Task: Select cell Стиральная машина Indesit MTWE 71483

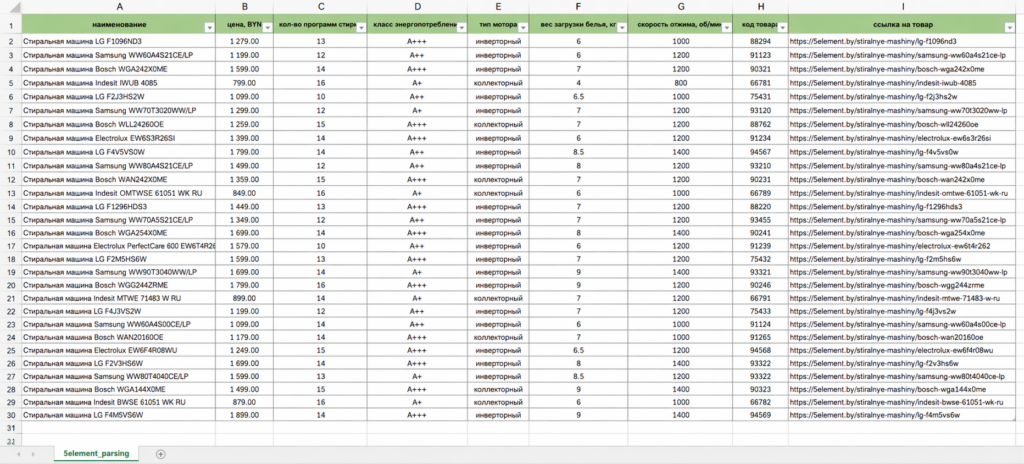Action: pyautogui.click(x=119, y=297)
